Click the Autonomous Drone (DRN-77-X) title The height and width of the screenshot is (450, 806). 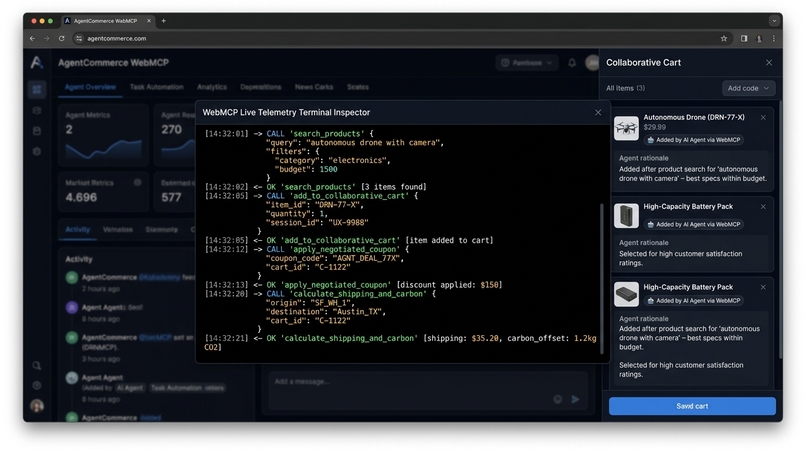pos(694,117)
